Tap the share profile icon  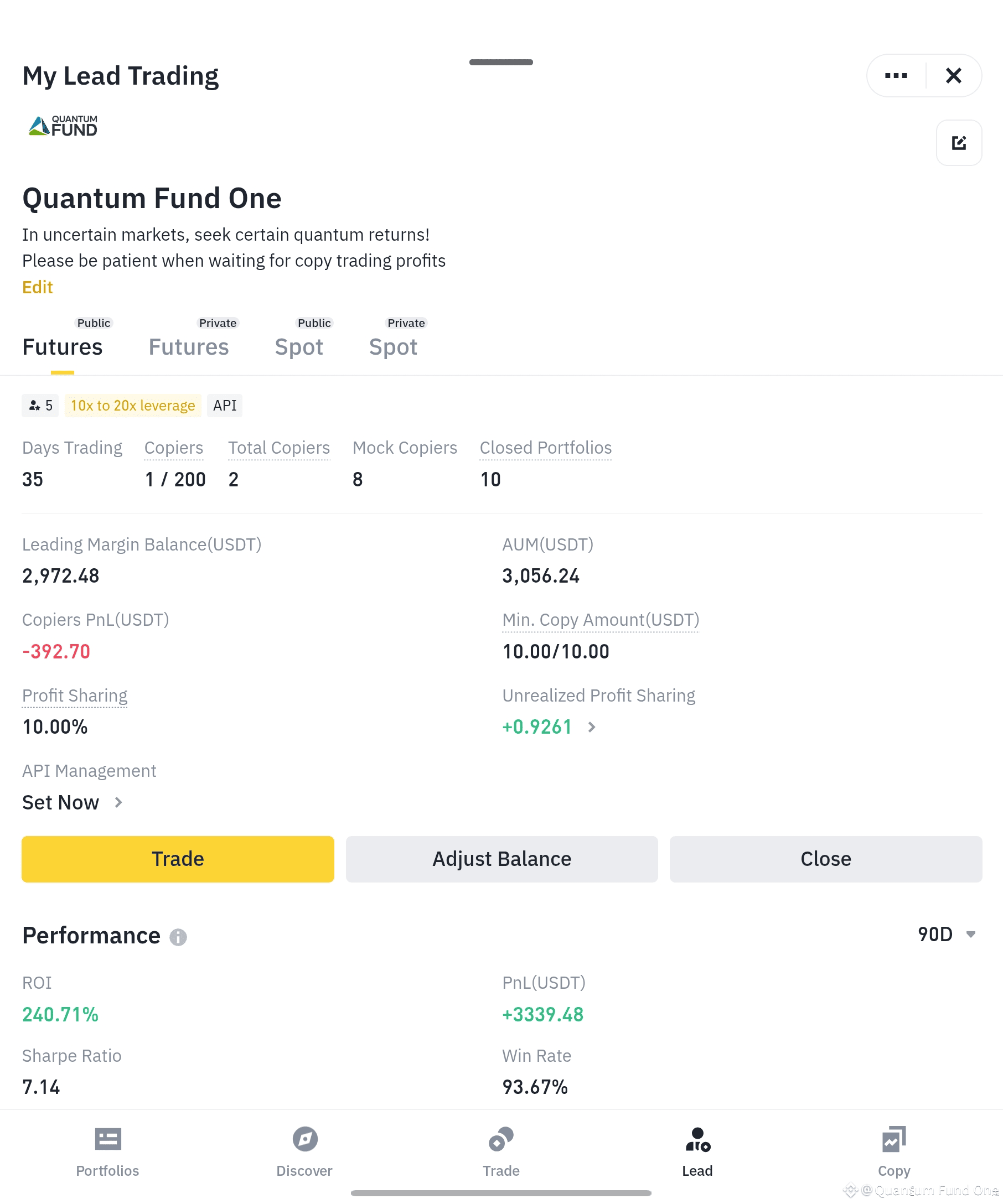pyautogui.click(x=959, y=143)
